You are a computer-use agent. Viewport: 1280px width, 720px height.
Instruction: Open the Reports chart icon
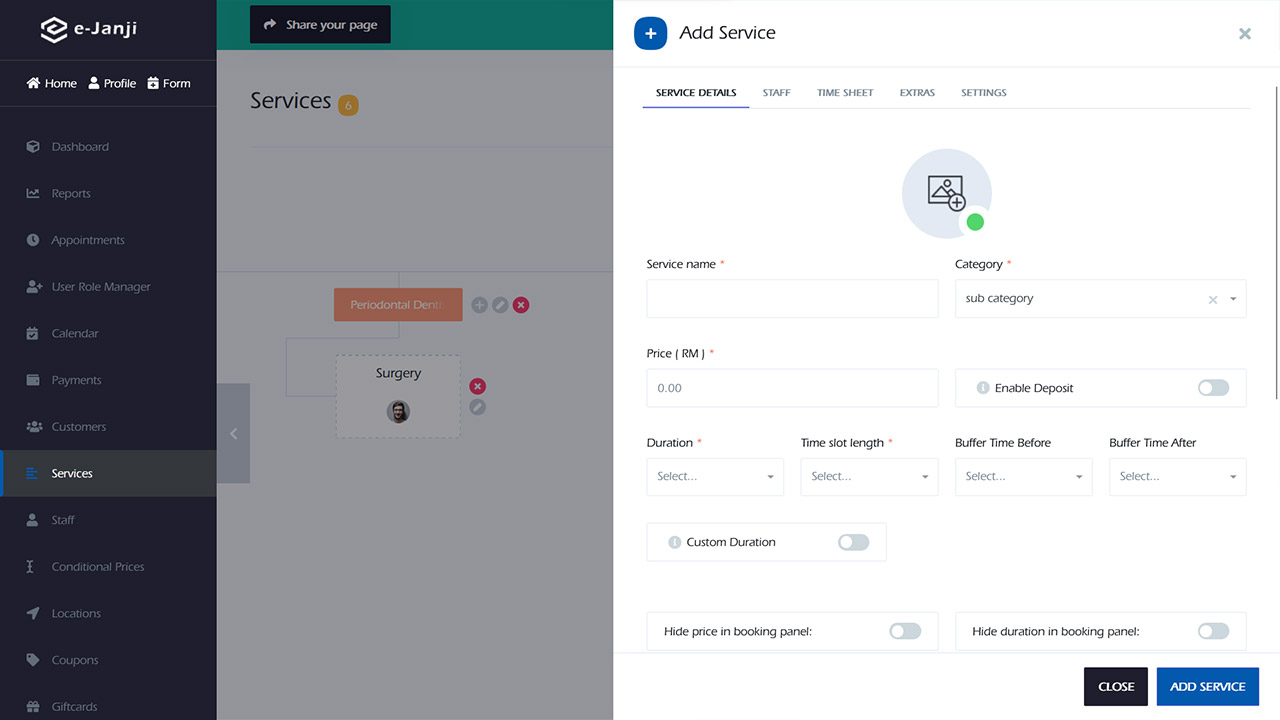coord(33,194)
